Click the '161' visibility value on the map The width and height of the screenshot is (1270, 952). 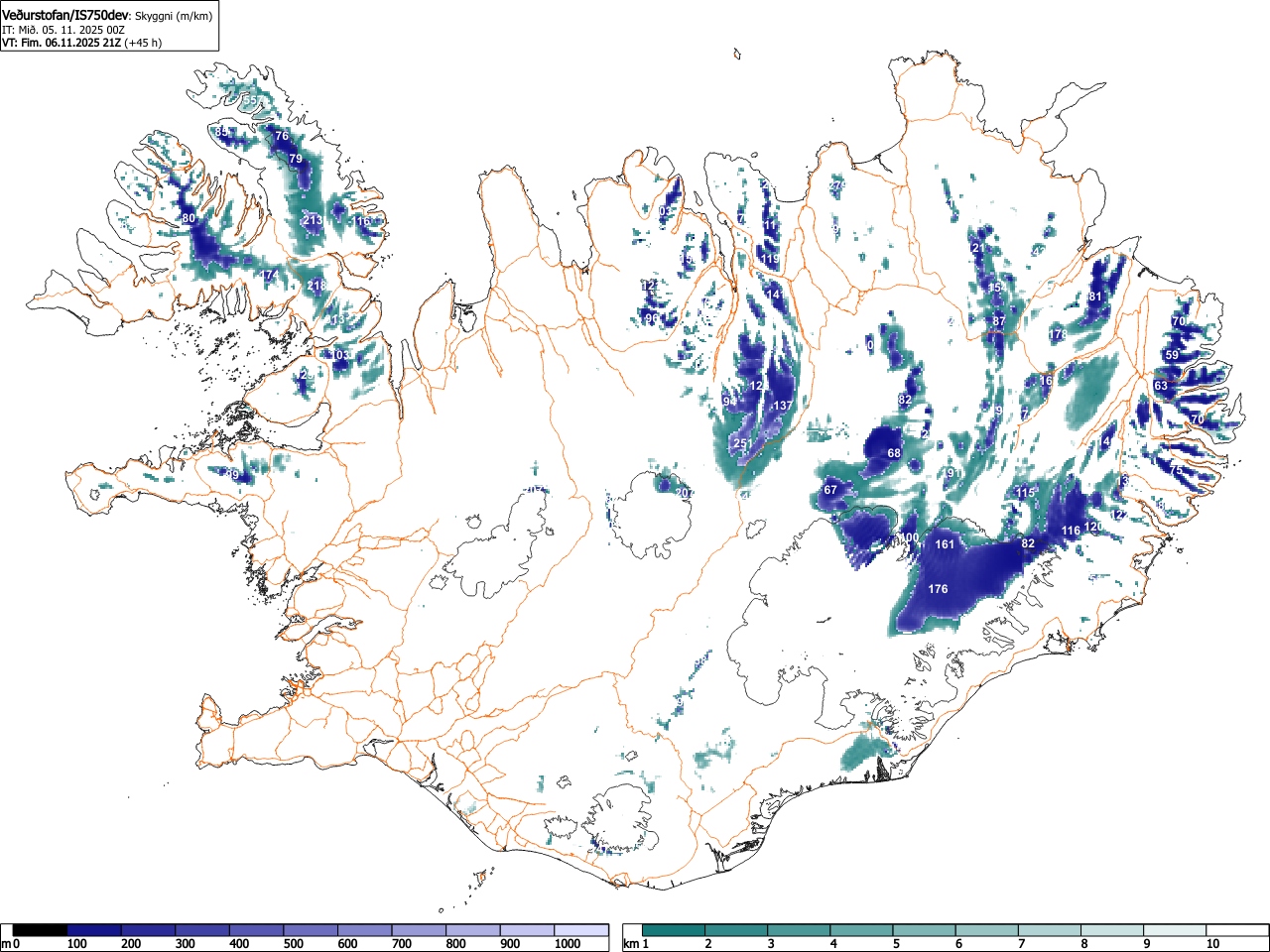(945, 544)
